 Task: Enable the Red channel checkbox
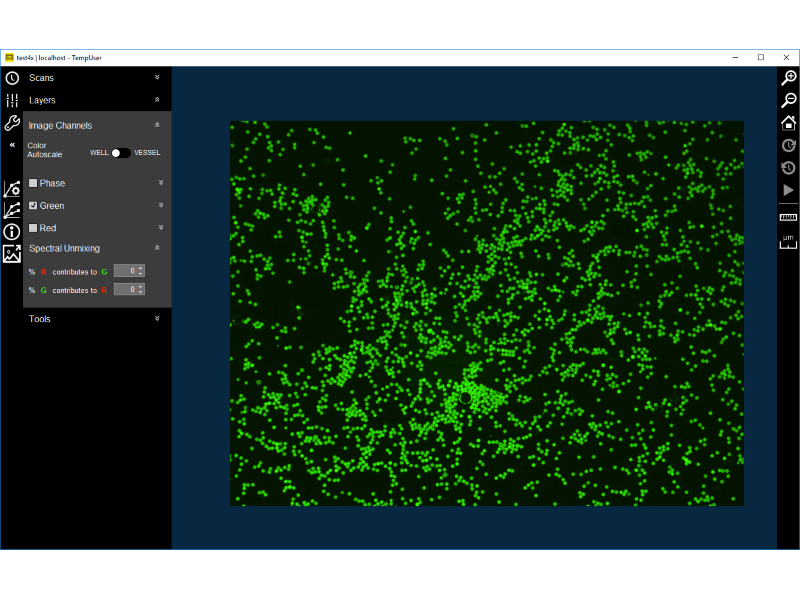pyautogui.click(x=33, y=228)
